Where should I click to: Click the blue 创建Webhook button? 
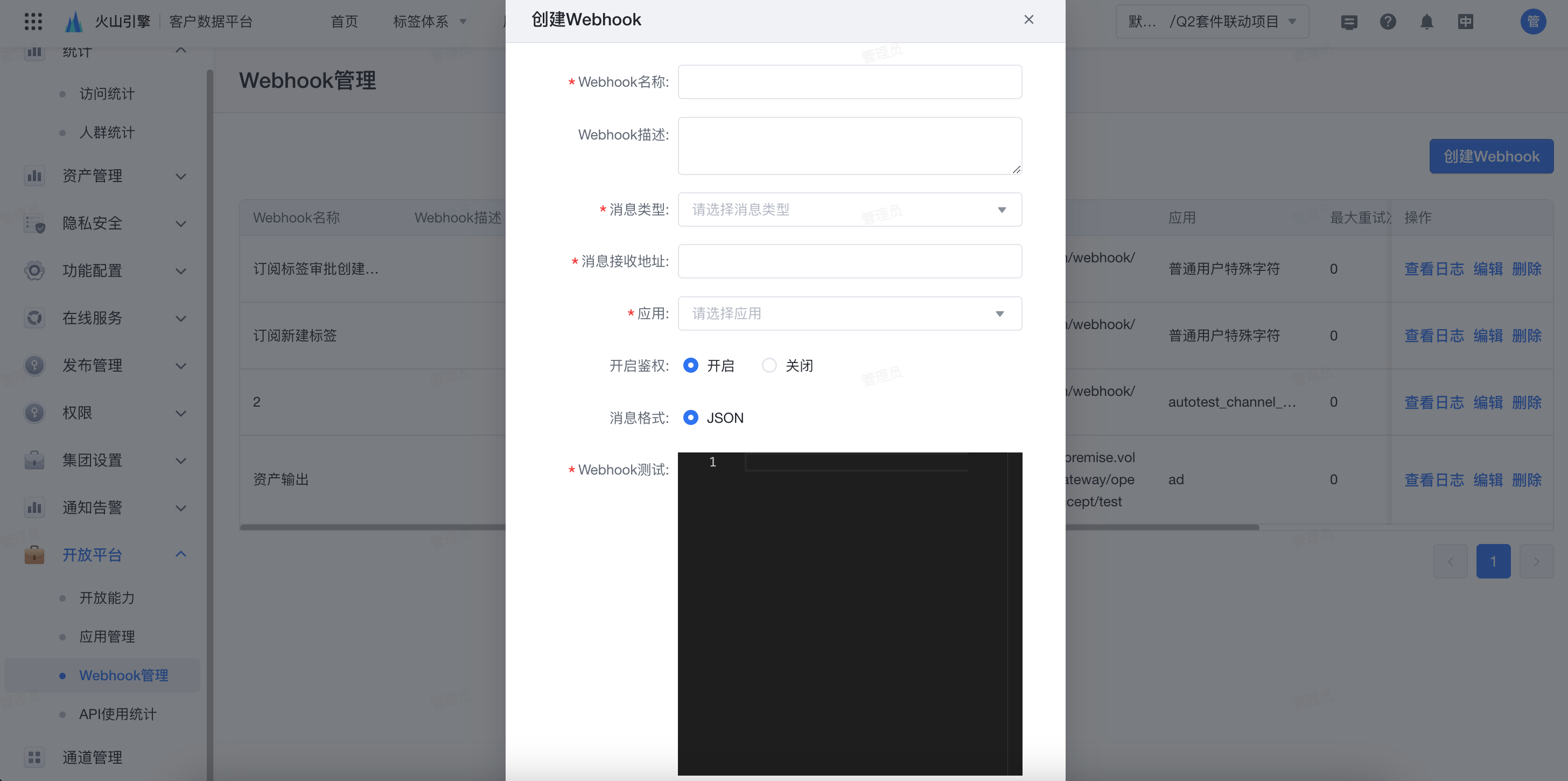pos(1492,156)
